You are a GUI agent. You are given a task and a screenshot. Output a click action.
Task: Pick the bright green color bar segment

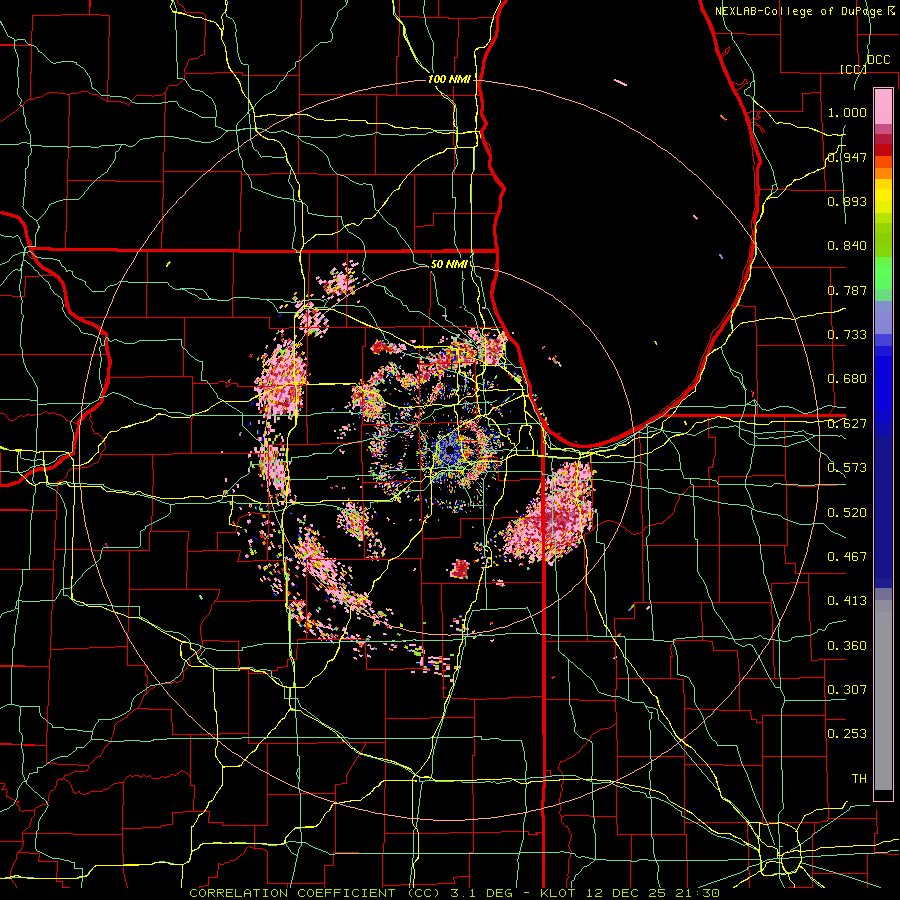[883, 273]
